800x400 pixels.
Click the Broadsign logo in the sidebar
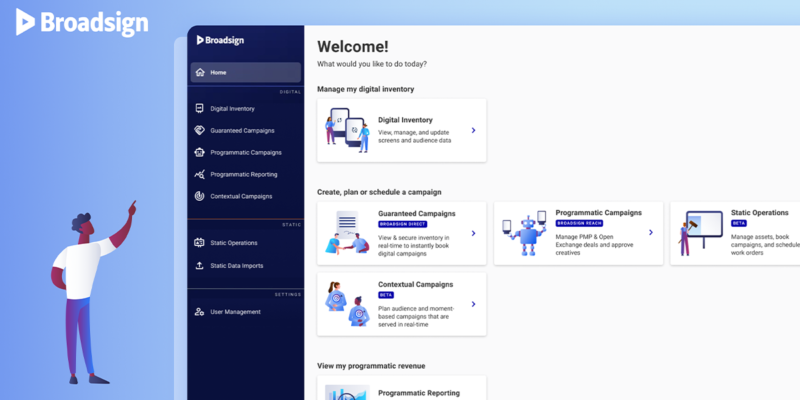click(x=220, y=40)
